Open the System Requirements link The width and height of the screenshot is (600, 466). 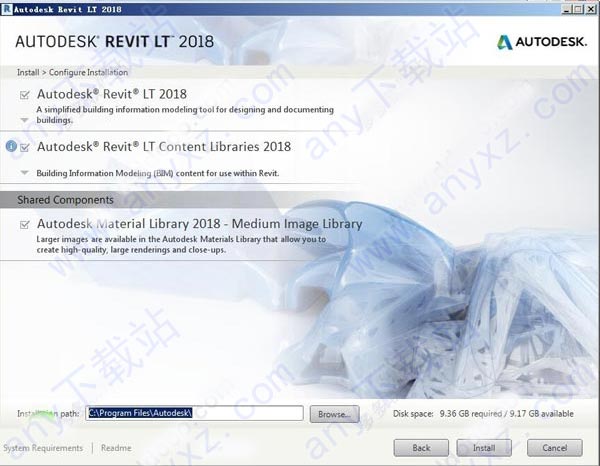coord(43,448)
